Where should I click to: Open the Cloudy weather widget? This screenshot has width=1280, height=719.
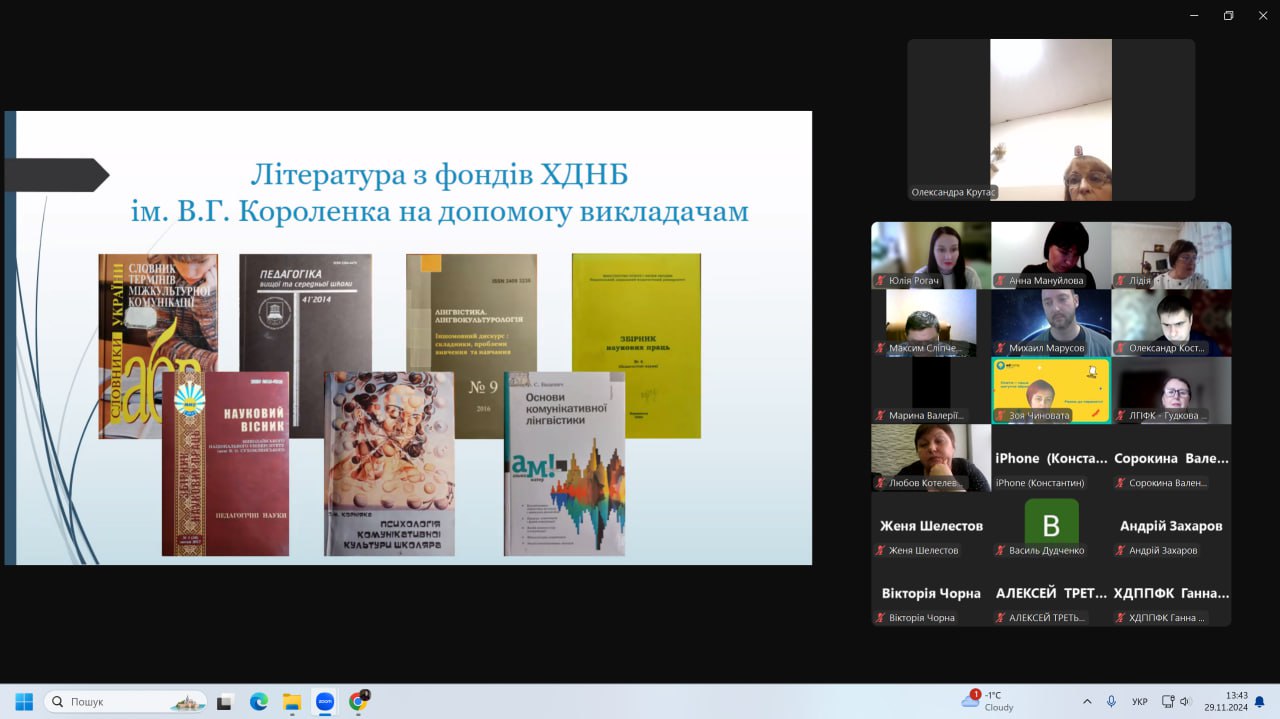[988, 701]
